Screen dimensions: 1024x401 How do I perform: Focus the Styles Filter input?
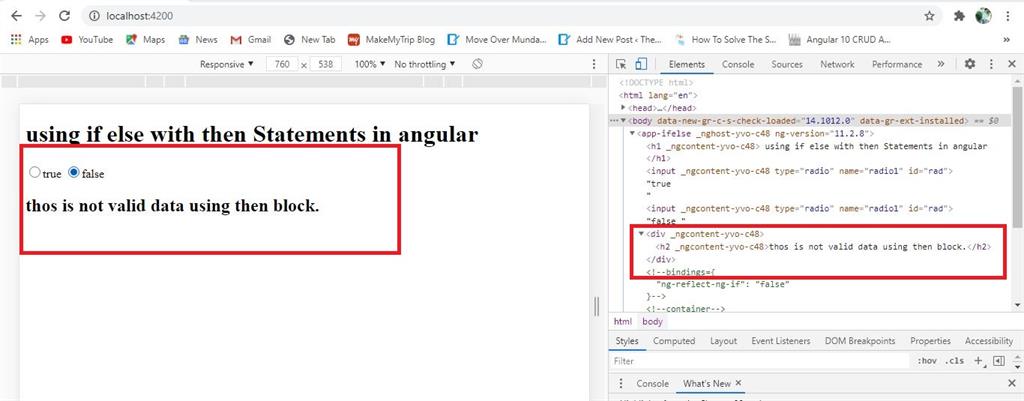click(761, 361)
